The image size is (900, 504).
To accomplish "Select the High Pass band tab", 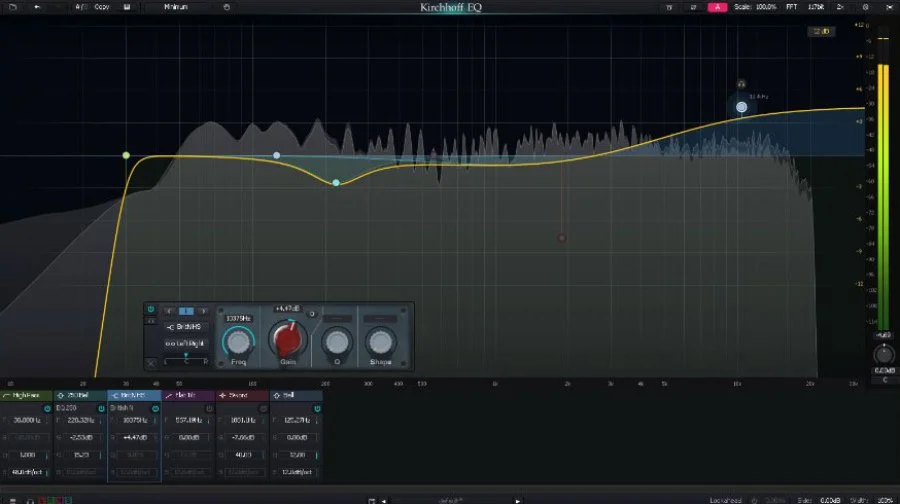I will tap(26, 396).
